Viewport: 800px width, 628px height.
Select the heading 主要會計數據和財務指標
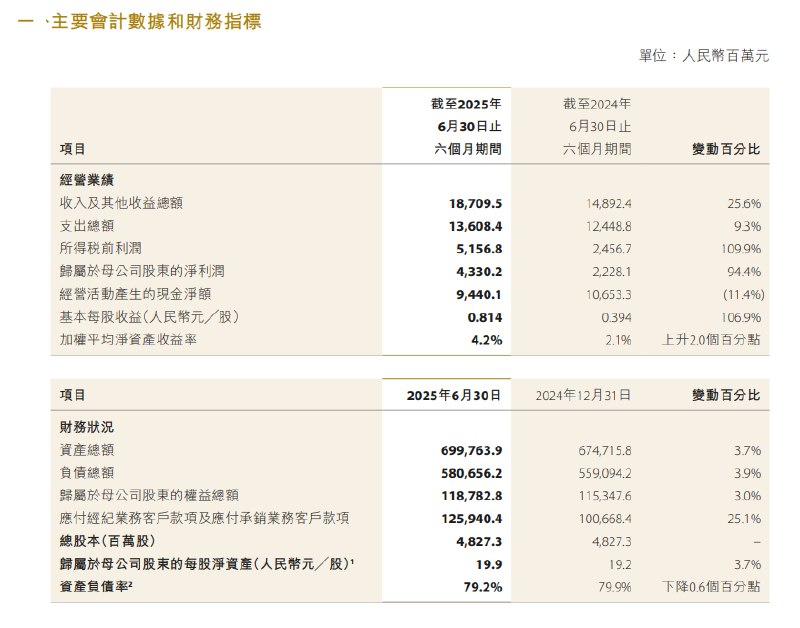(156, 21)
